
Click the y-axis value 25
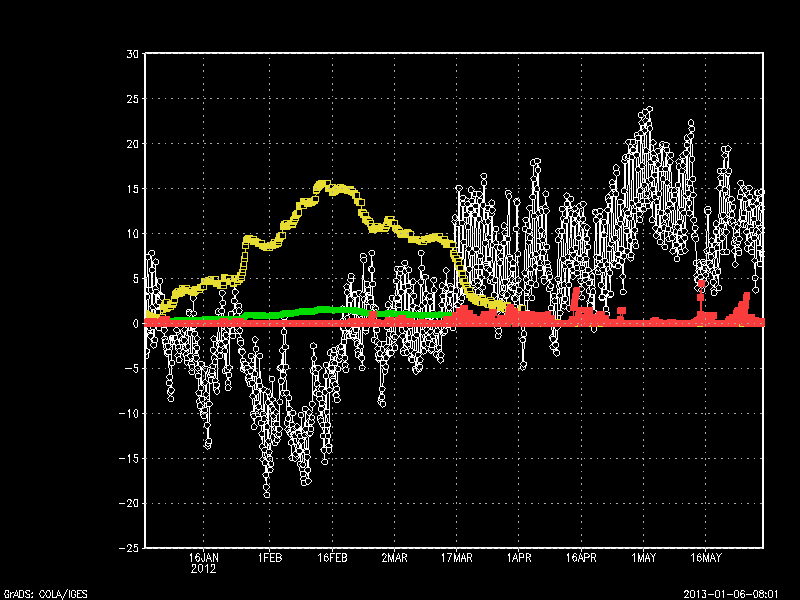132,99
